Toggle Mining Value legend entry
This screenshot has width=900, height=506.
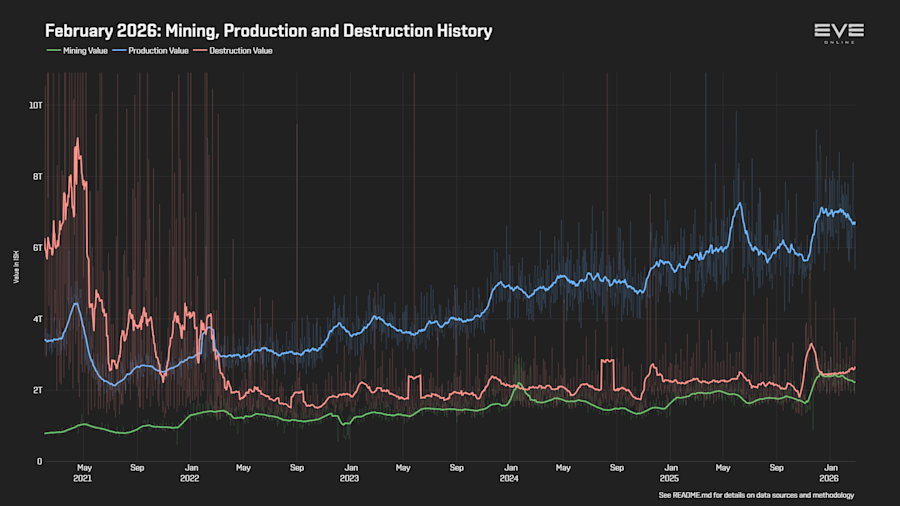pos(77,50)
